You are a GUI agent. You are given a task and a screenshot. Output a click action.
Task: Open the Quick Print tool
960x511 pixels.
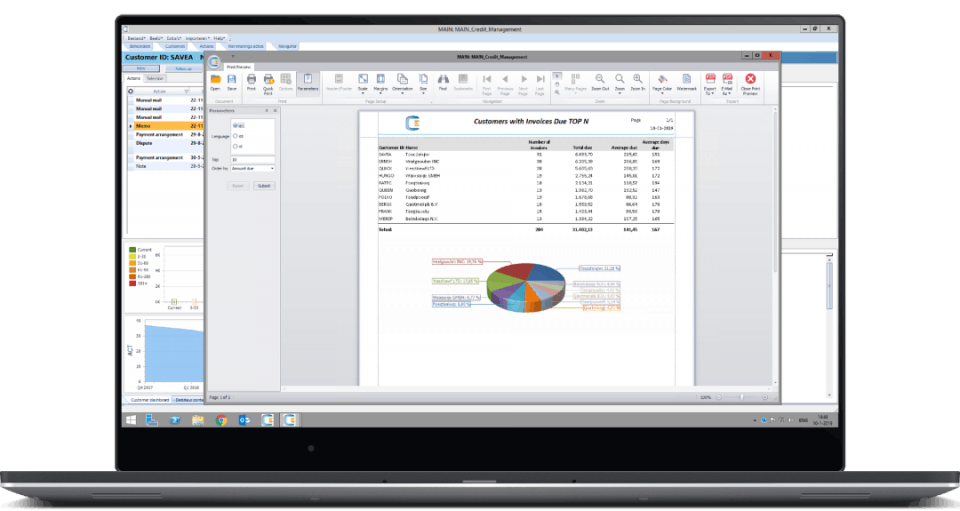[x=268, y=84]
